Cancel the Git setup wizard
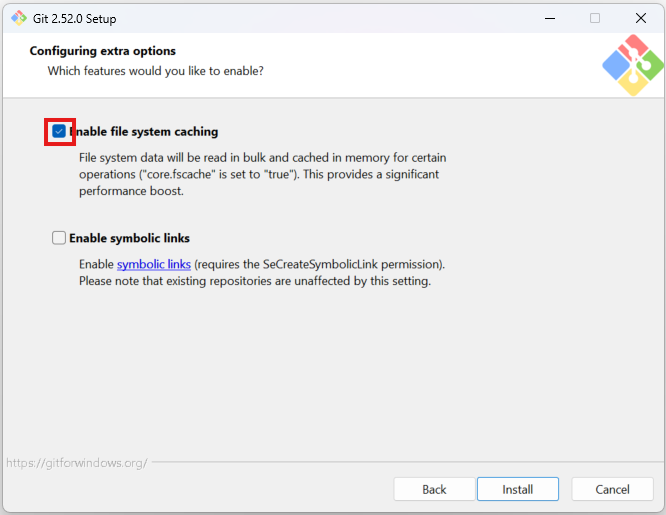This screenshot has height=515, width=666. [612, 489]
